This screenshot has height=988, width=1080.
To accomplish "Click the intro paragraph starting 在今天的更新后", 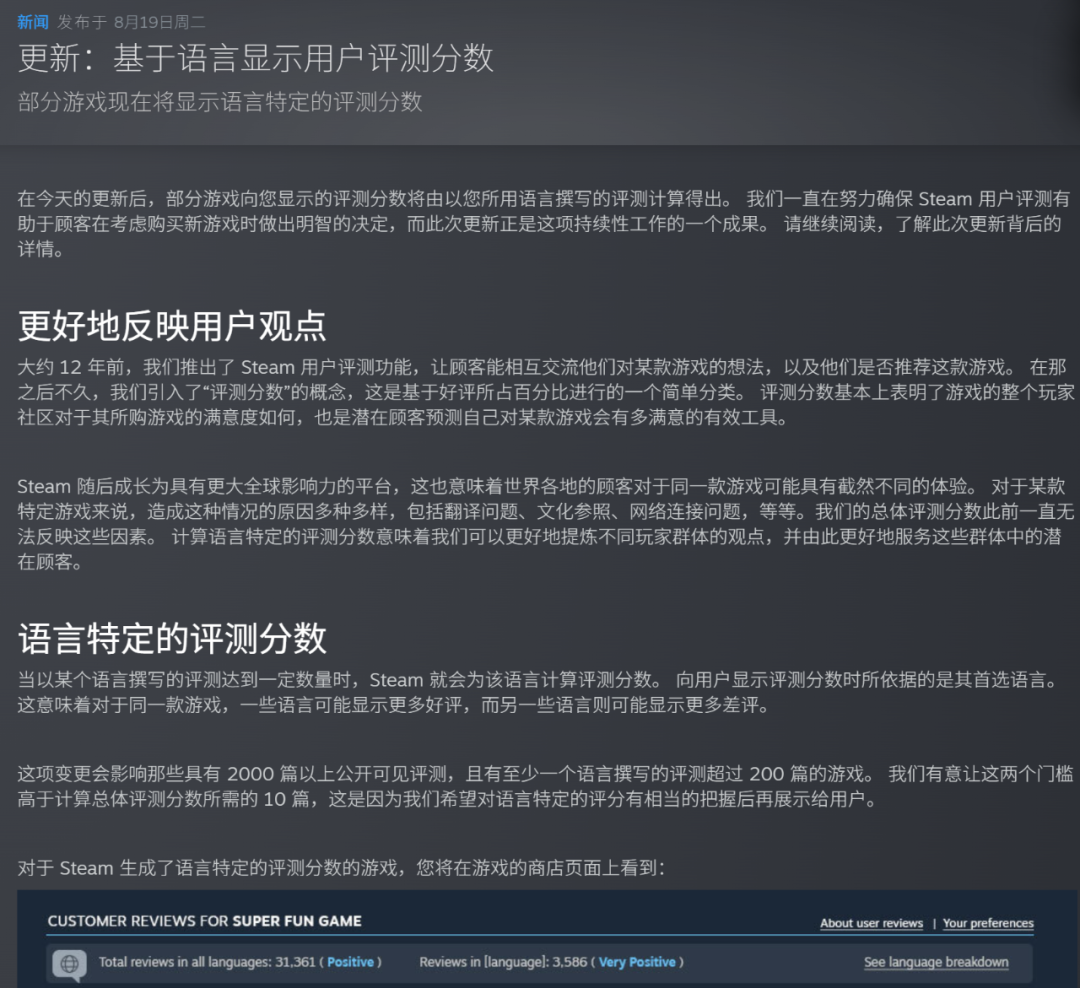I will click(x=540, y=223).
